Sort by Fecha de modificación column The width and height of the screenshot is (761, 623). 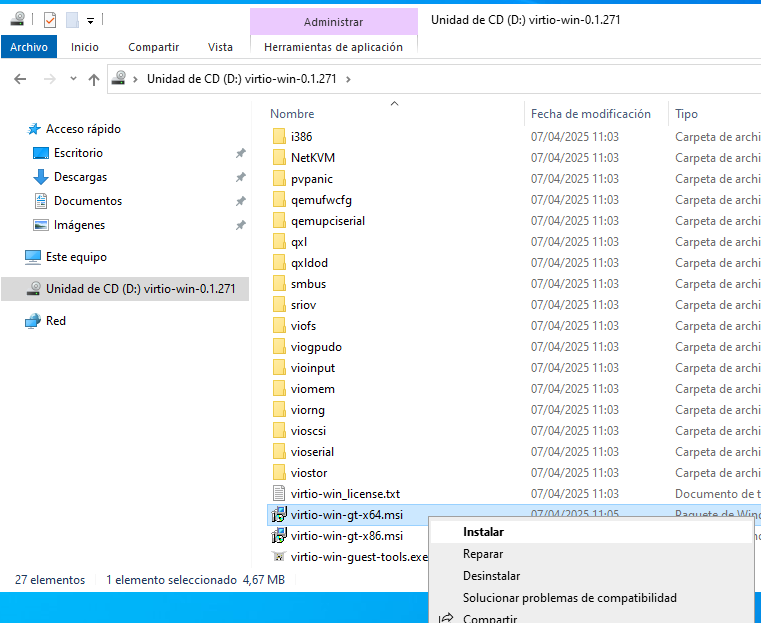tap(591, 114)
